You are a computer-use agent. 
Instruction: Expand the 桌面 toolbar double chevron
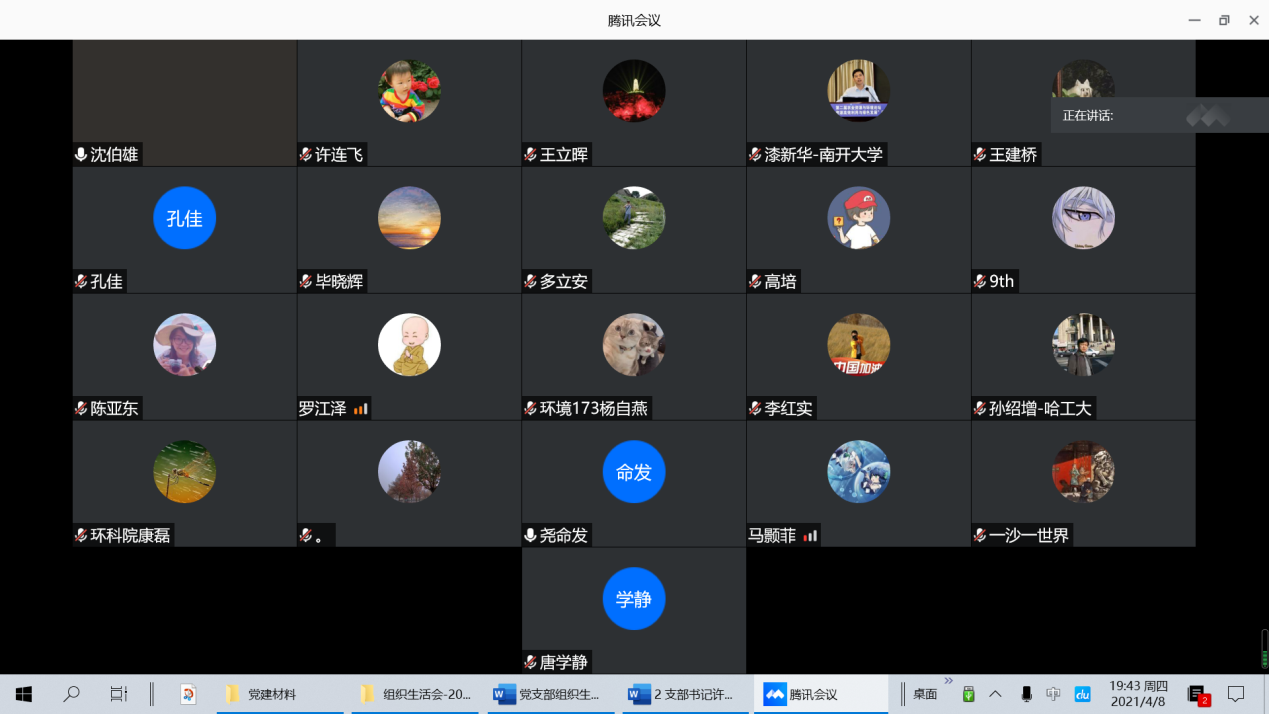[948, 682]
